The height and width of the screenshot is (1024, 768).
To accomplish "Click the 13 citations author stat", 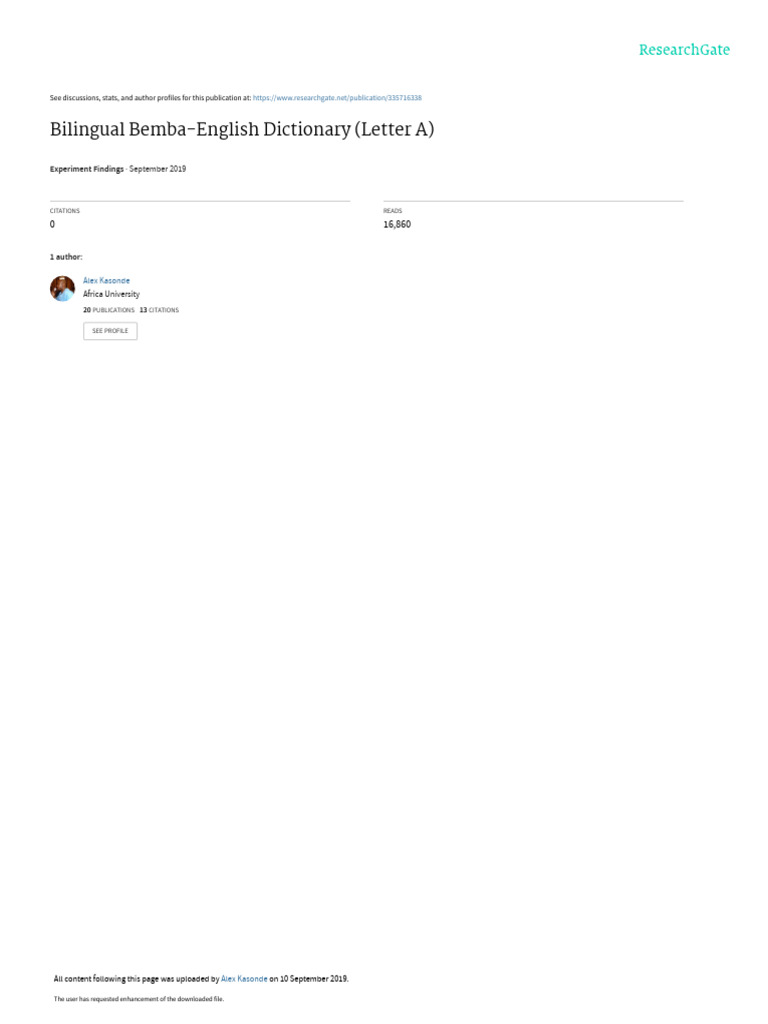I will (x=159, y=310).
